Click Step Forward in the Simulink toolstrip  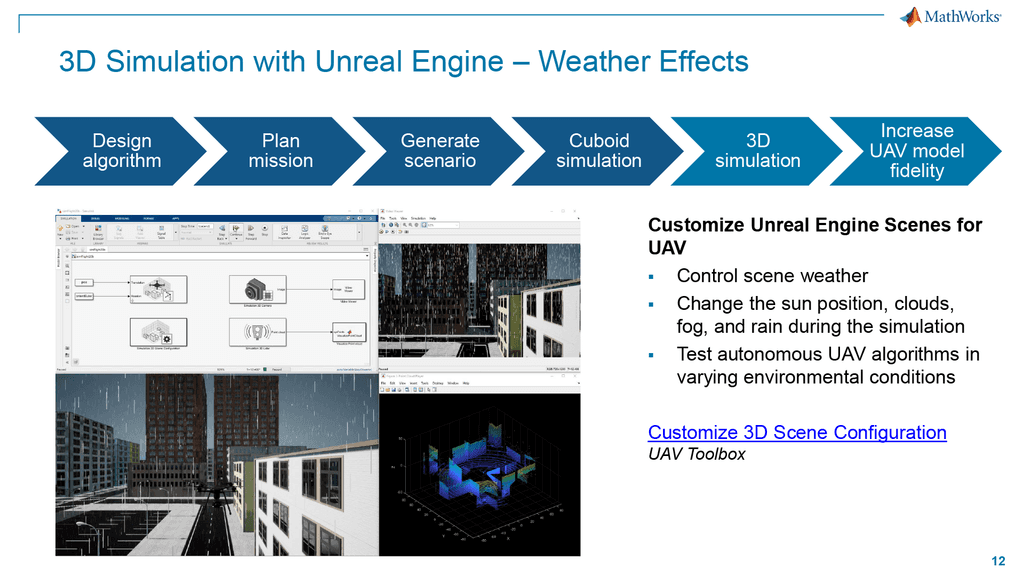coord(250,229)
